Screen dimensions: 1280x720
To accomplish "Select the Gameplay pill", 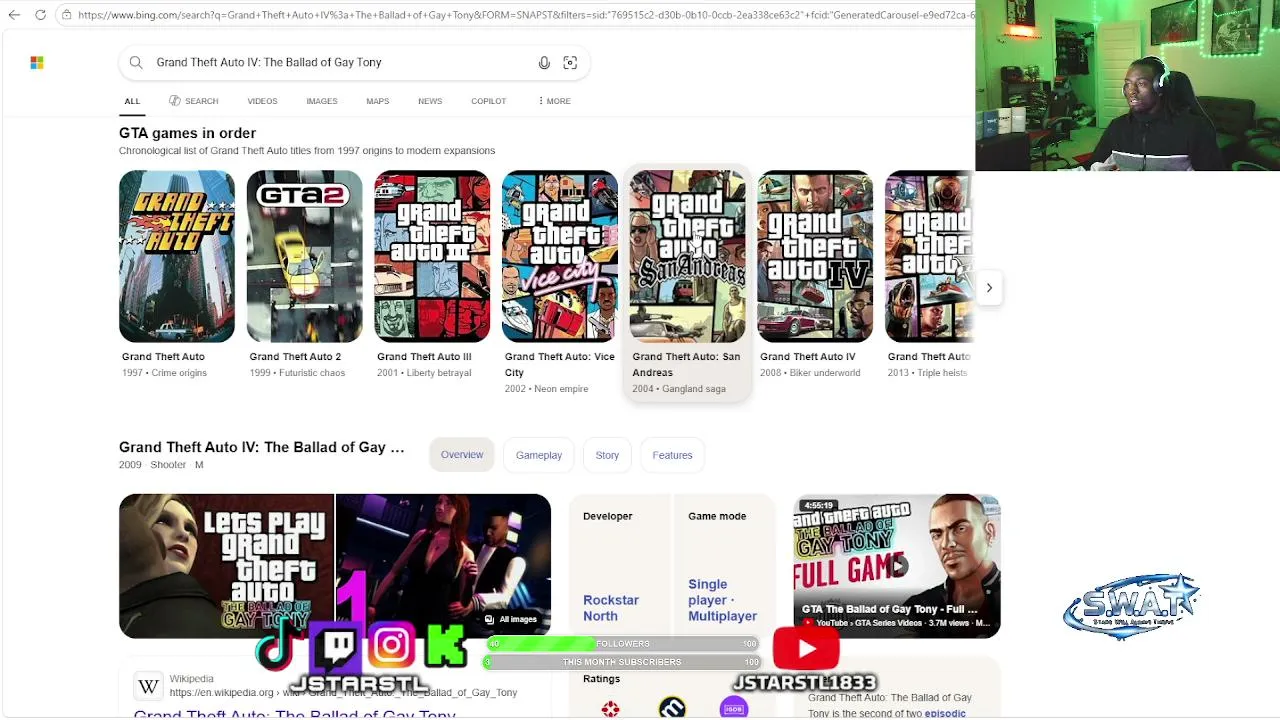I will tap(539, 455).
